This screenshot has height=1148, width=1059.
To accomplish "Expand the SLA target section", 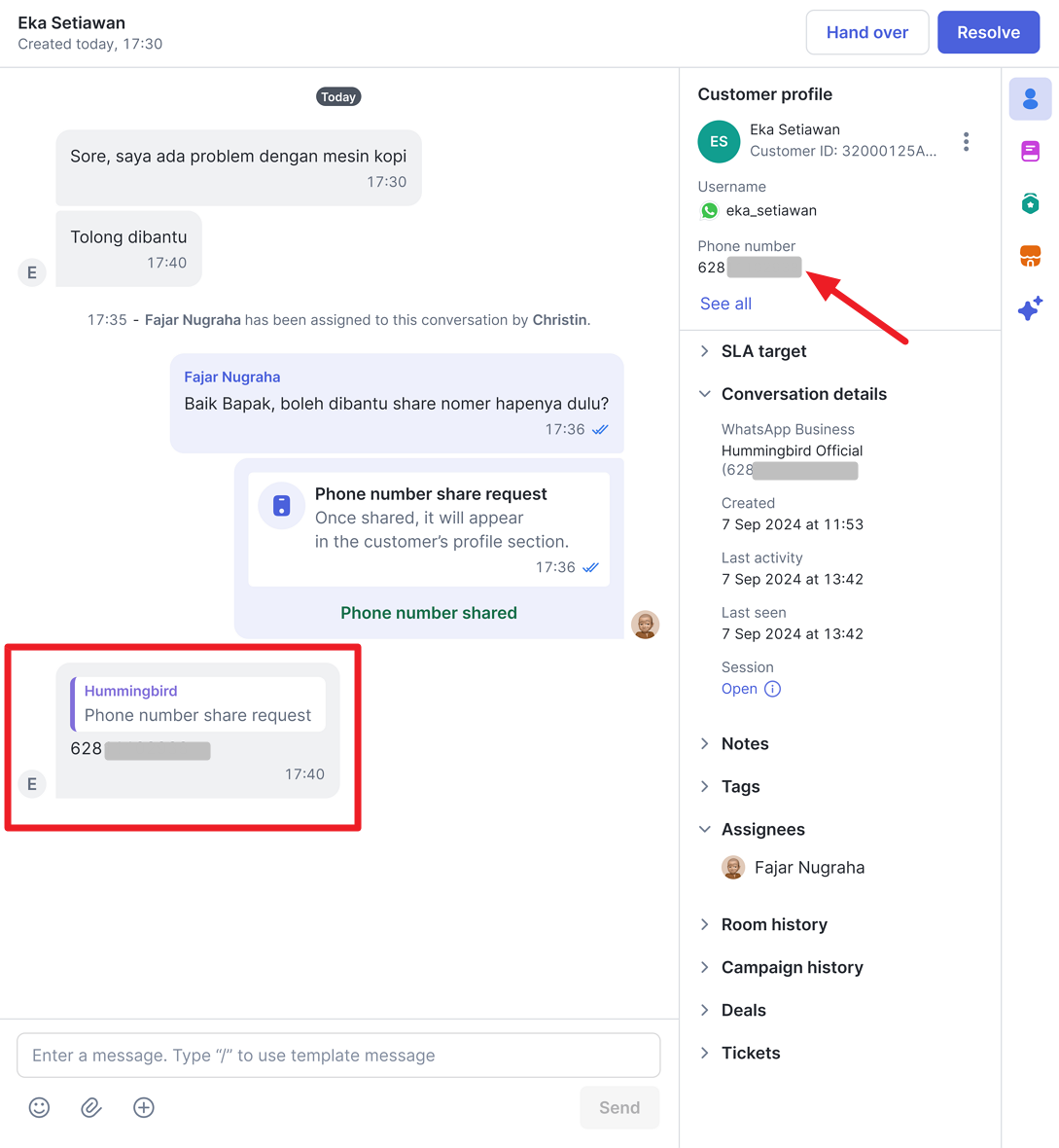I will pyautogui.click(x=753, y=351).
